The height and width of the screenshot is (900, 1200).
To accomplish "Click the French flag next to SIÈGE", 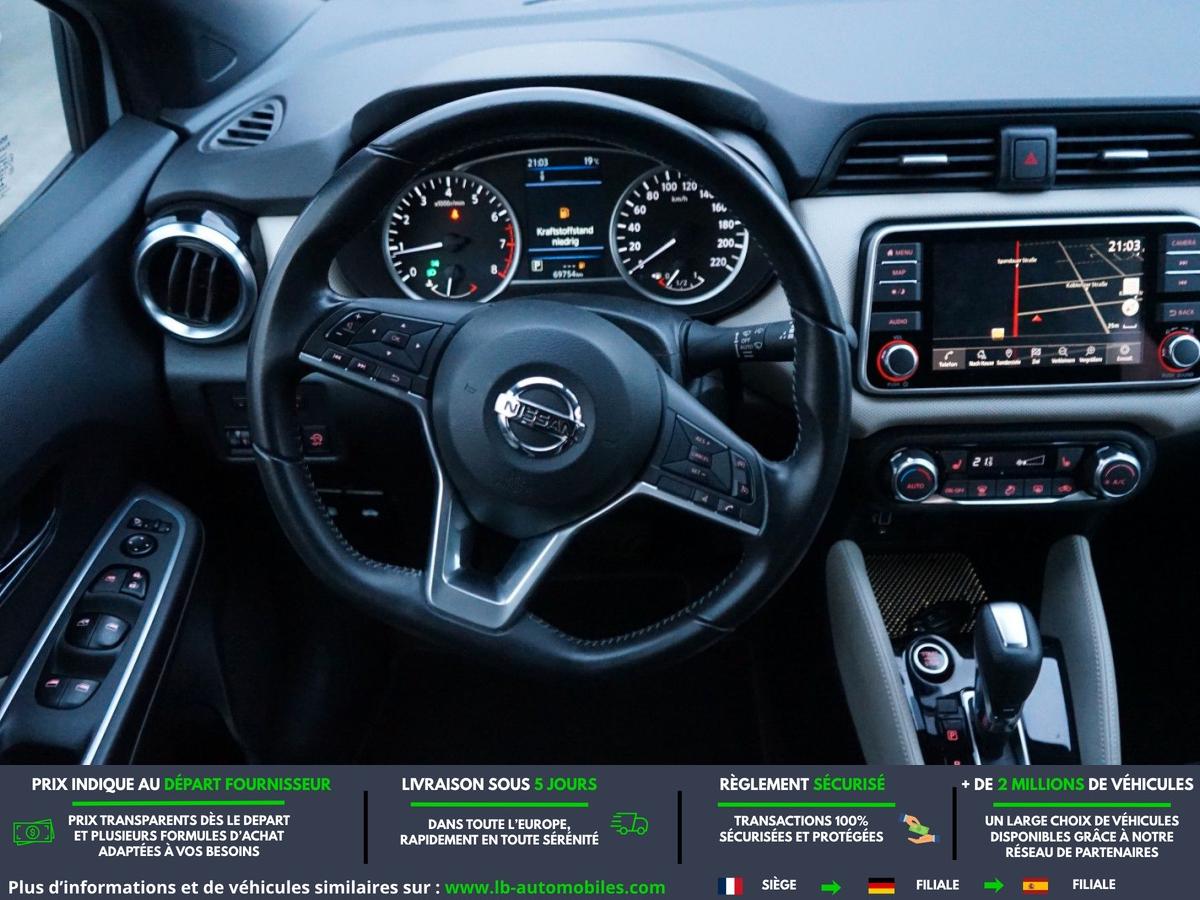I will pyautogui.click(x=730, y=885).
